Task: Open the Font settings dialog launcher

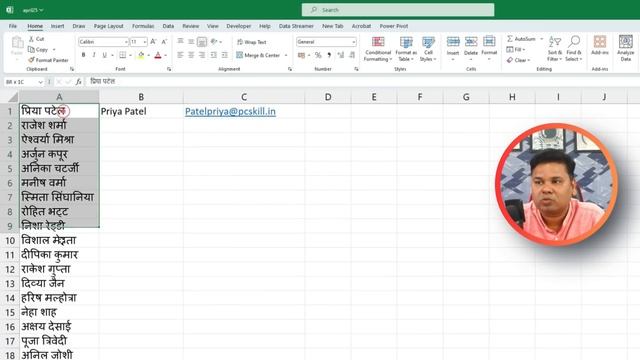Action: click(169, 69)
